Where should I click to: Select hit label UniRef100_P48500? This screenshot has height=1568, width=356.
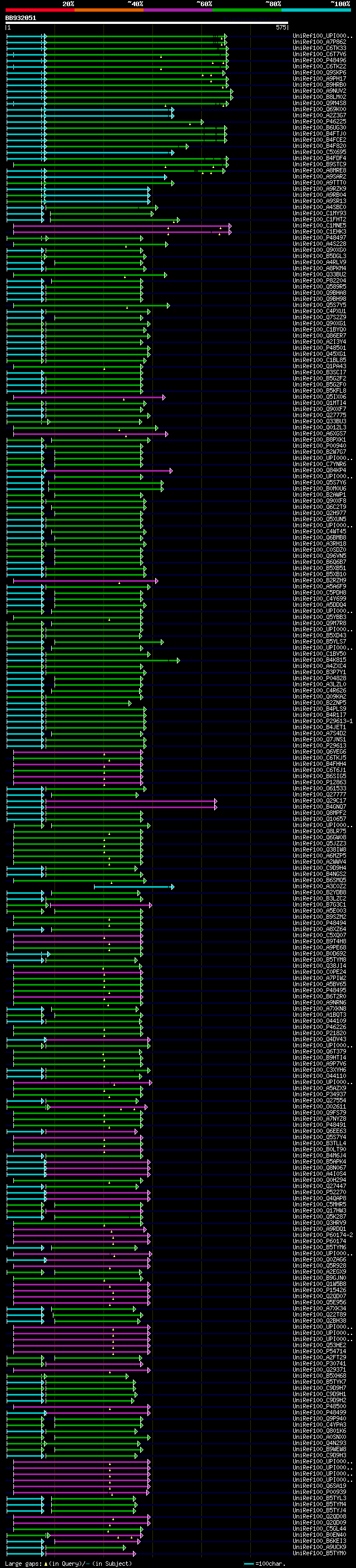point(319,1407)
